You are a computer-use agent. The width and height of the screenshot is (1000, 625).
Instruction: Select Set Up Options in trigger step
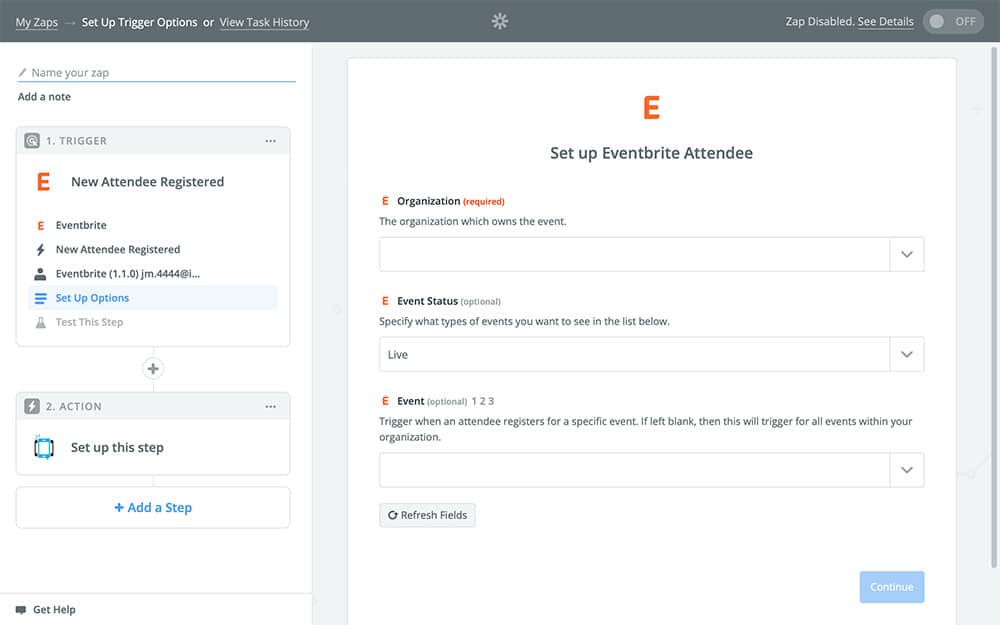[92, 298]
